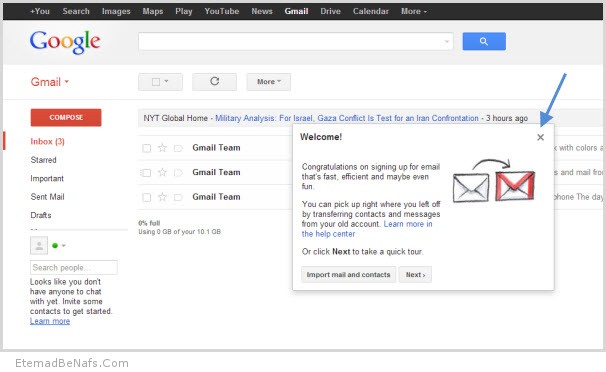Click the chat profile avatar icon
This screenshot has width=606, height=372.
coord(39,245)
